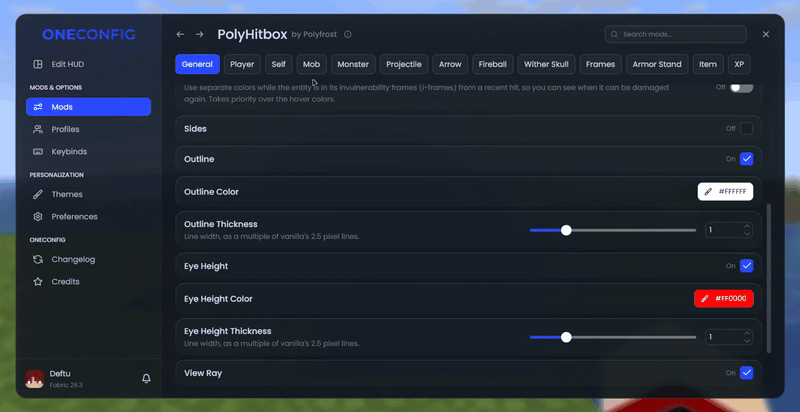Image resolution: width=800 pixels, height=412 pixels.
Task: Uncheck the Eye Height checkbox
Action: pos(746,266)
